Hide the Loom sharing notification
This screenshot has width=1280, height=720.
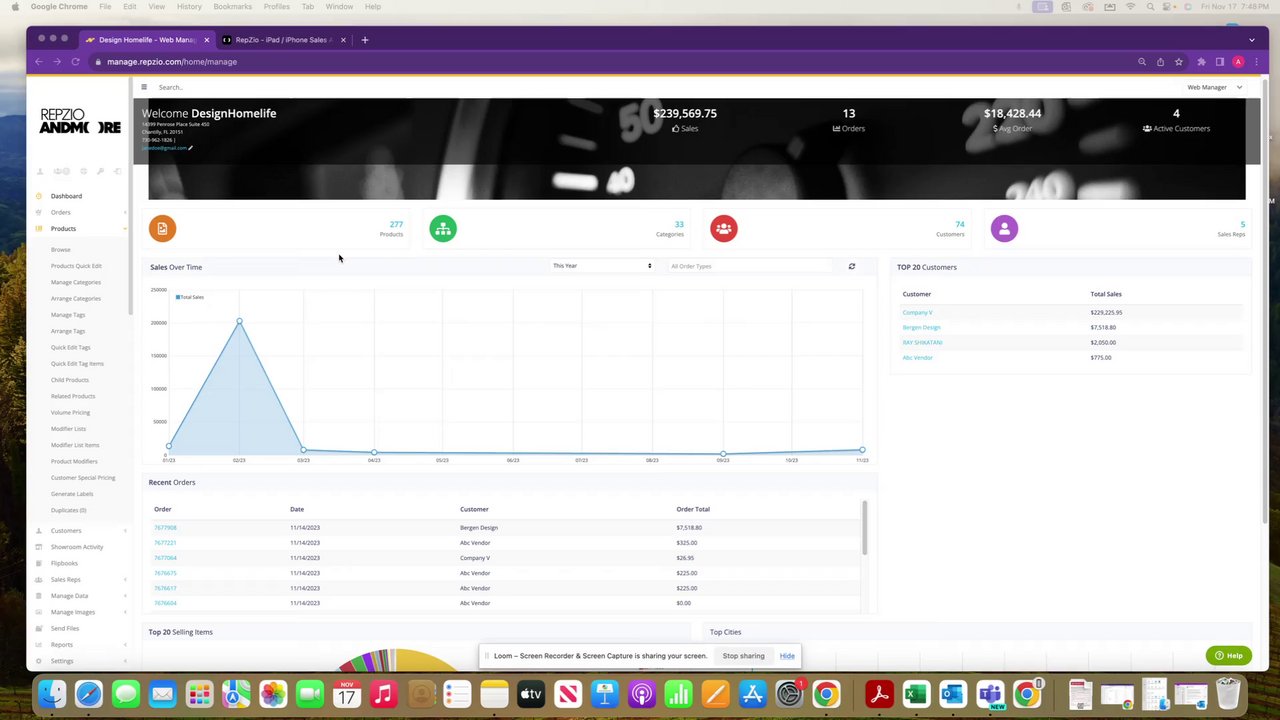[x=787, y=656]
